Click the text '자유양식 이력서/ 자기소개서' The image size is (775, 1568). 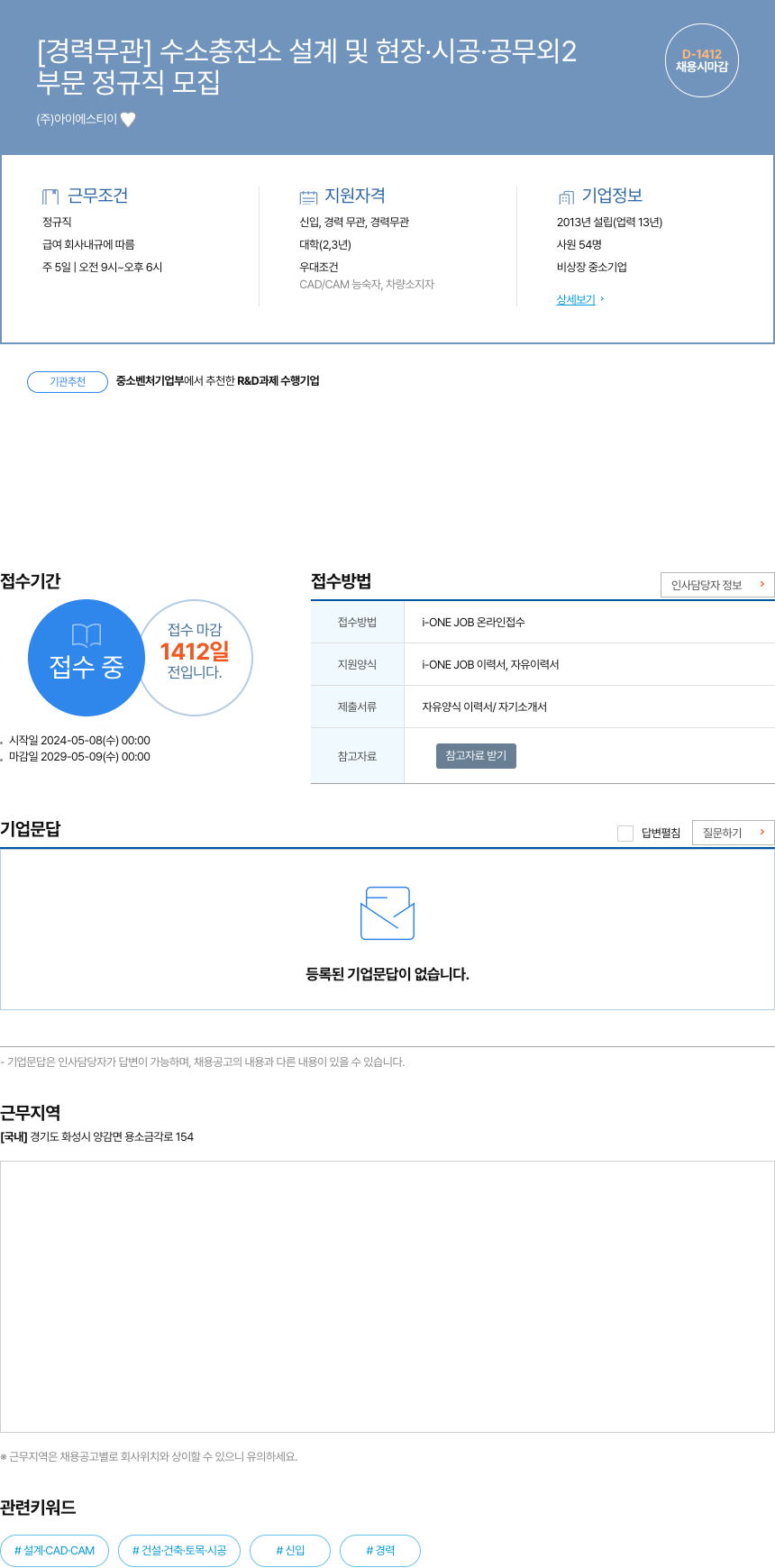click(484, 707)
